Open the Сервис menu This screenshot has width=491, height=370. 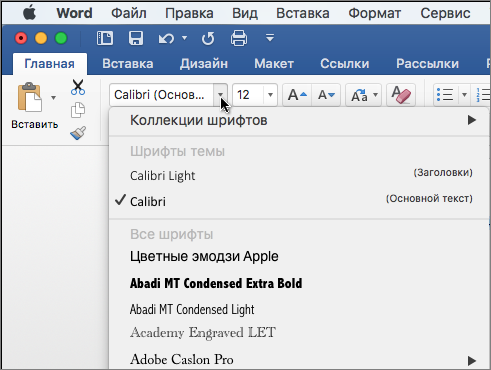click(x=445, y=13)
